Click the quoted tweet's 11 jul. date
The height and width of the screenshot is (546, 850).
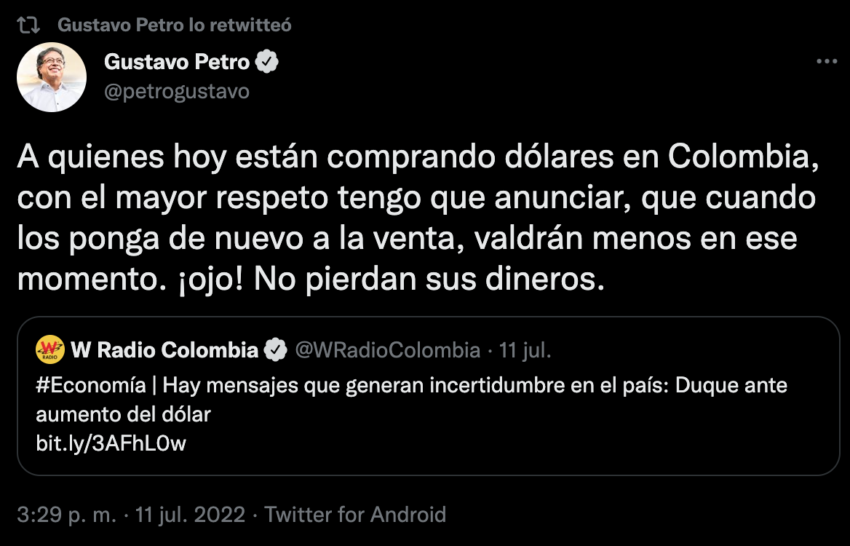tap(525, 350)
